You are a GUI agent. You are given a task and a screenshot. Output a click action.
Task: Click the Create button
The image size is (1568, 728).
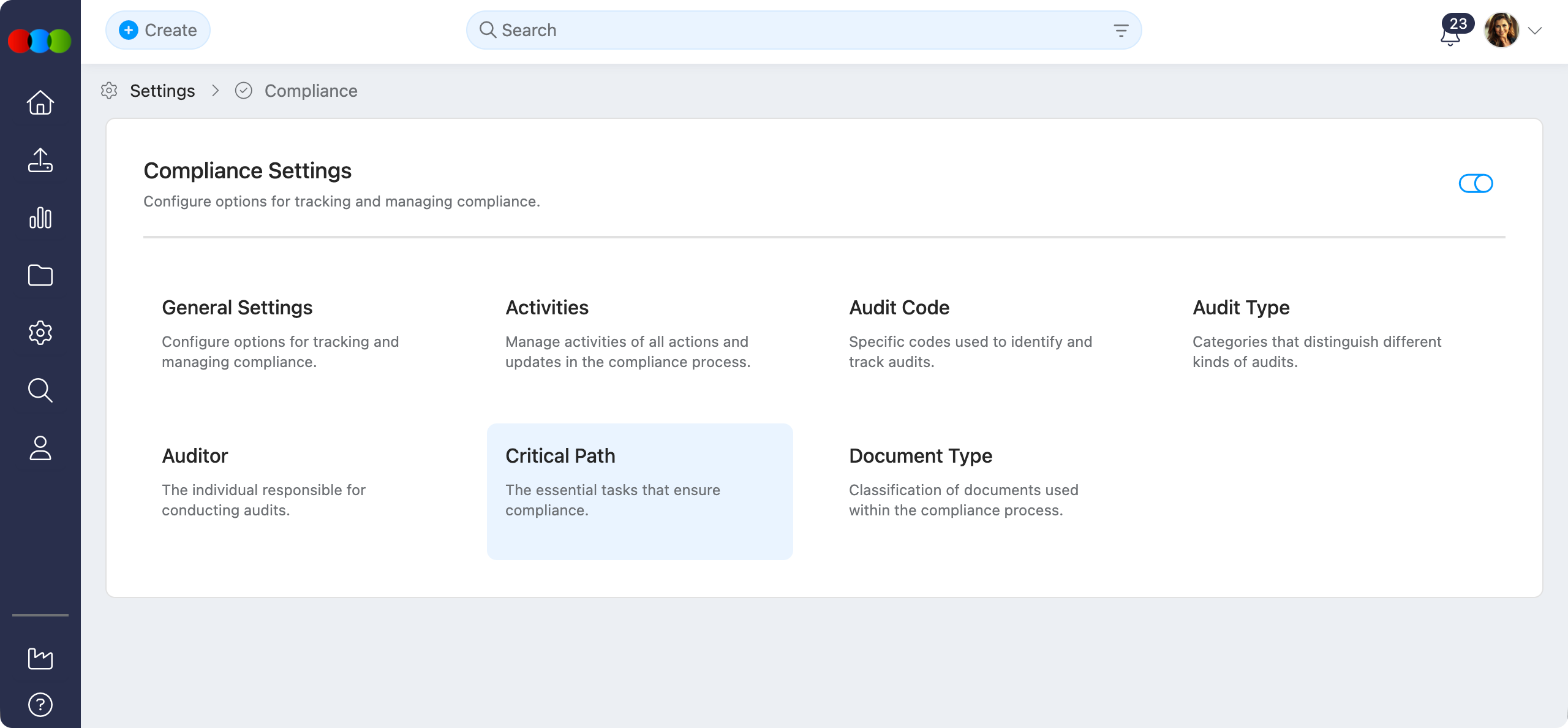[x=157, y=29]
